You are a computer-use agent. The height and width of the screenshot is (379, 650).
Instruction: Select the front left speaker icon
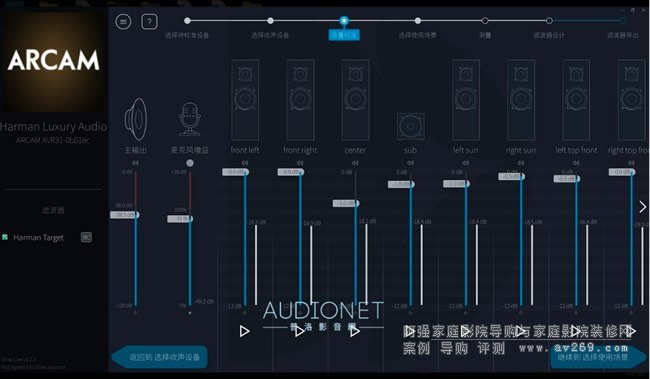coord(245,100)
